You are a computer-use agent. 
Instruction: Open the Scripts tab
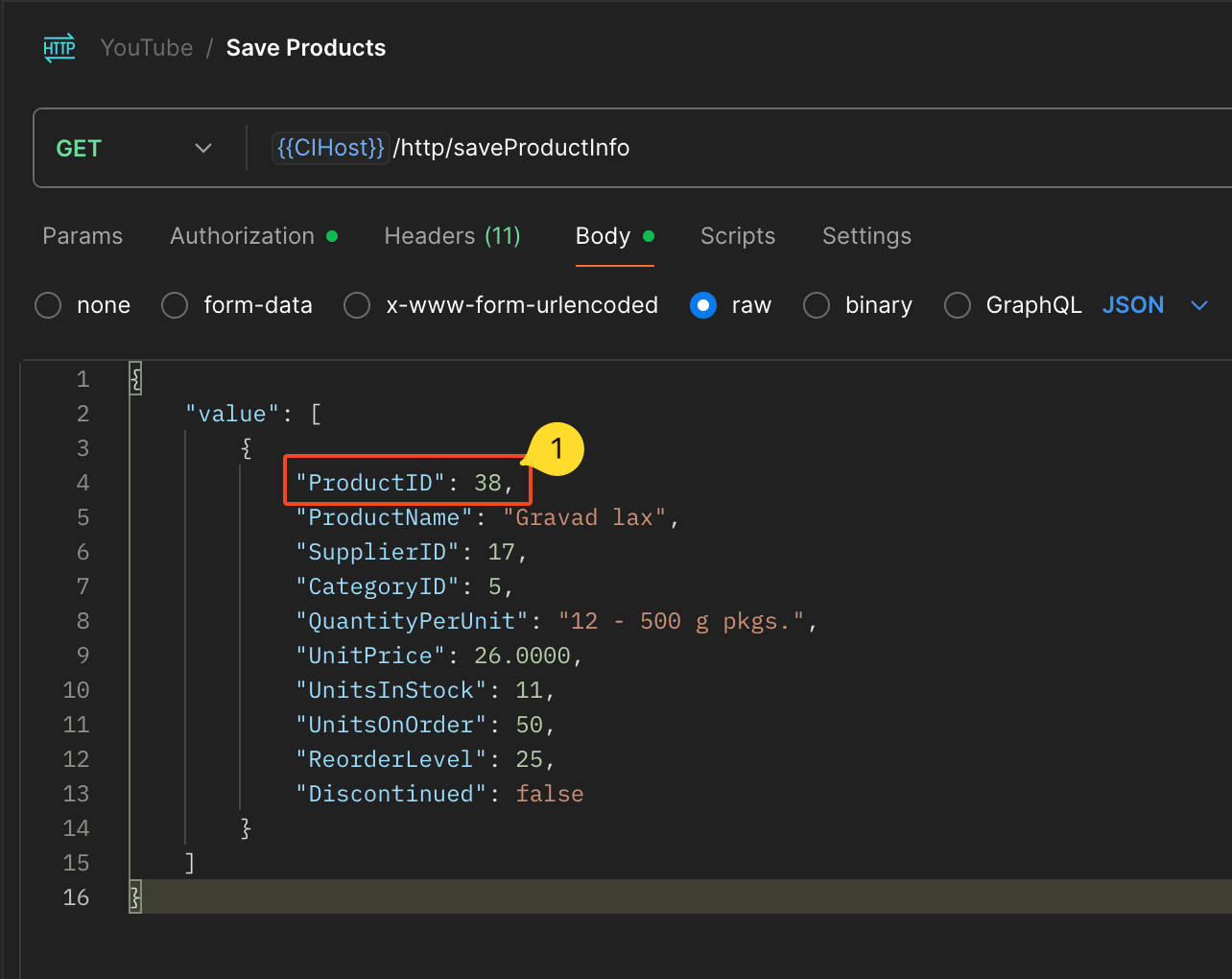737,235
